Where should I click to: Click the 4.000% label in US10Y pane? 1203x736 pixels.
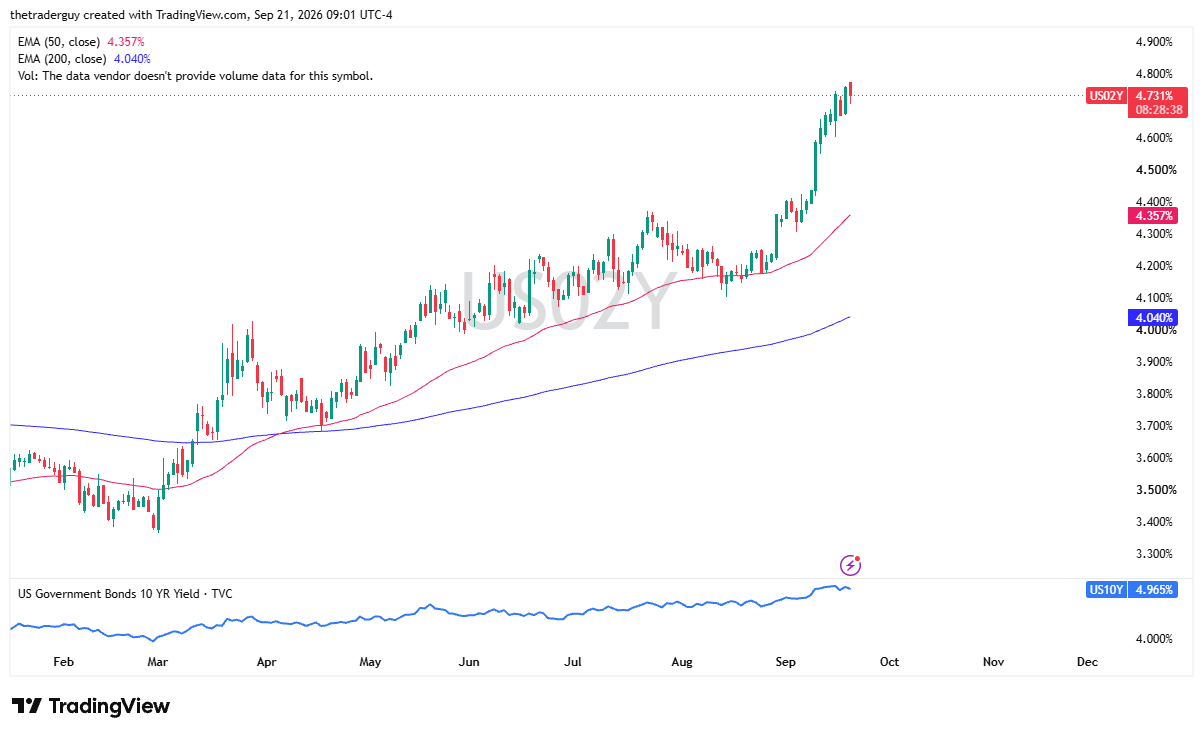pos(1153,639)
